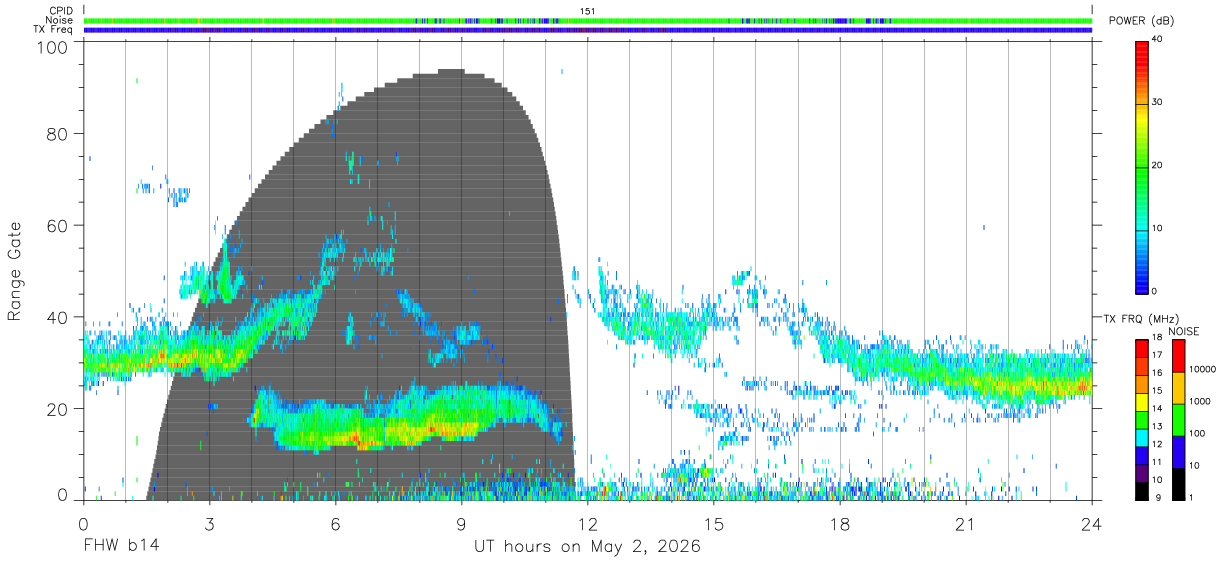
Task: Select the "1" label on the NOISE legend
Action: (x=1191, y=497)
